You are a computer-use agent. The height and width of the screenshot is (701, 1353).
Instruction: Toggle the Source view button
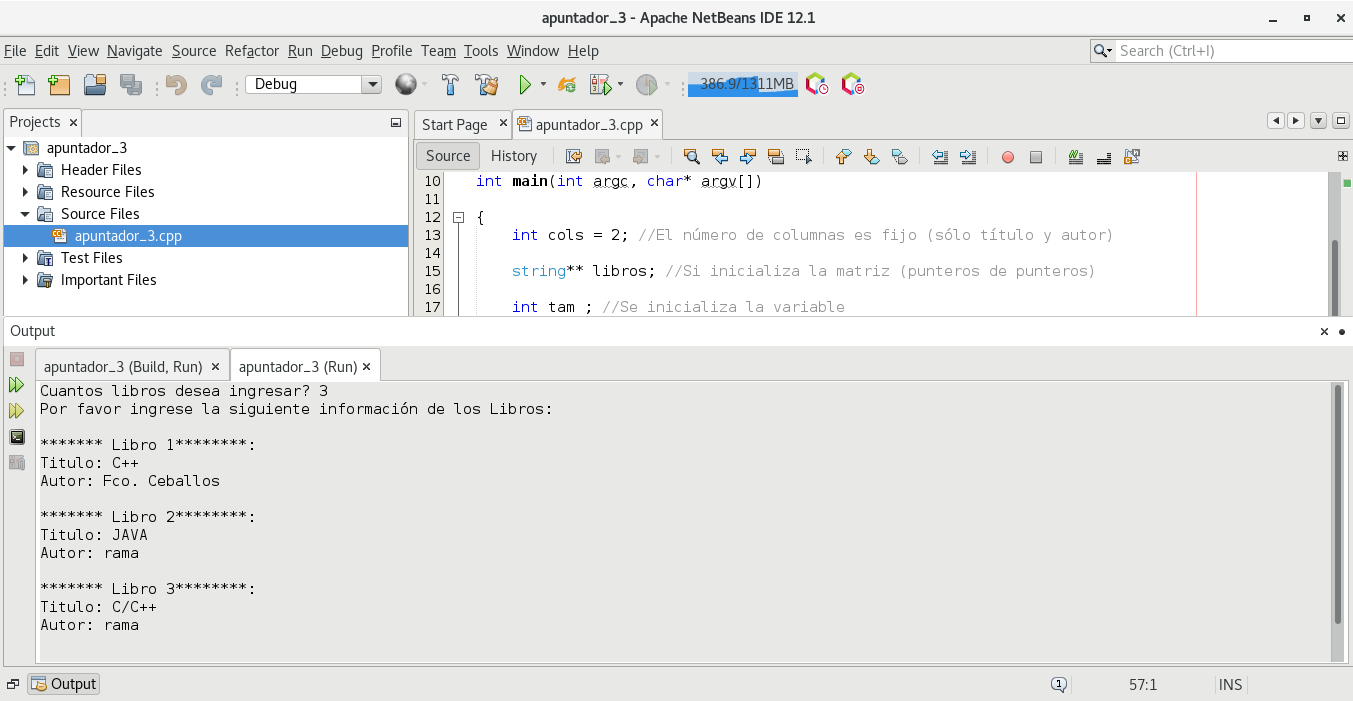pyautogui.click(x=448, y=156)
